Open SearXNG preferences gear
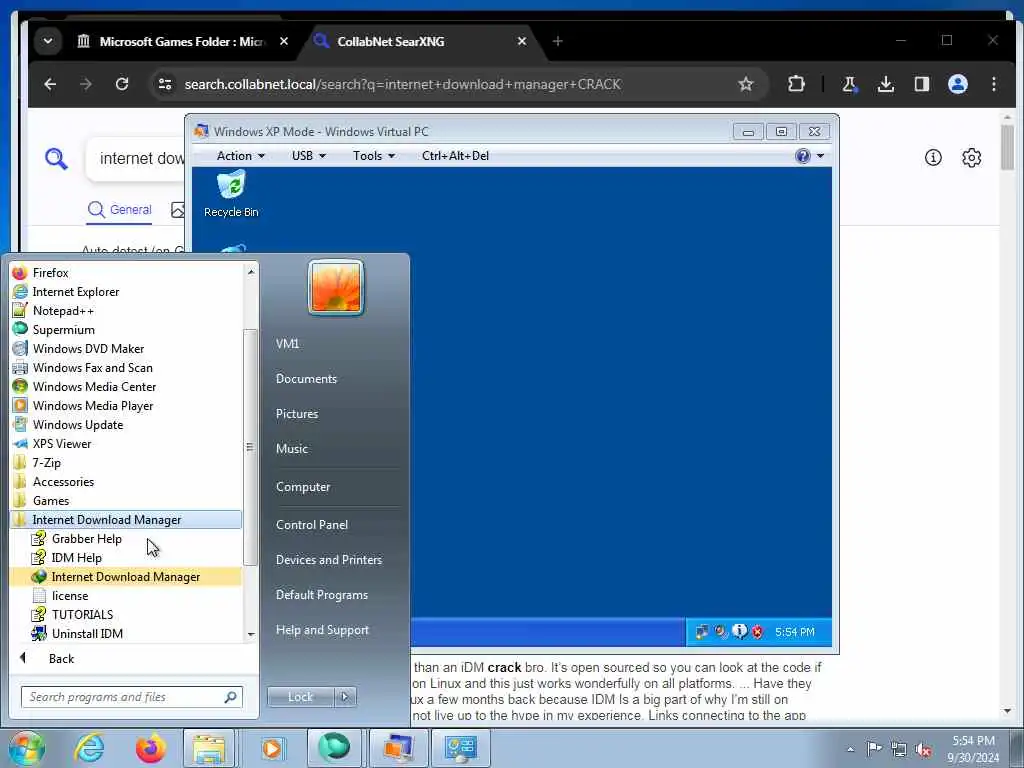1024x768 pixels. (x=971, y=157)
